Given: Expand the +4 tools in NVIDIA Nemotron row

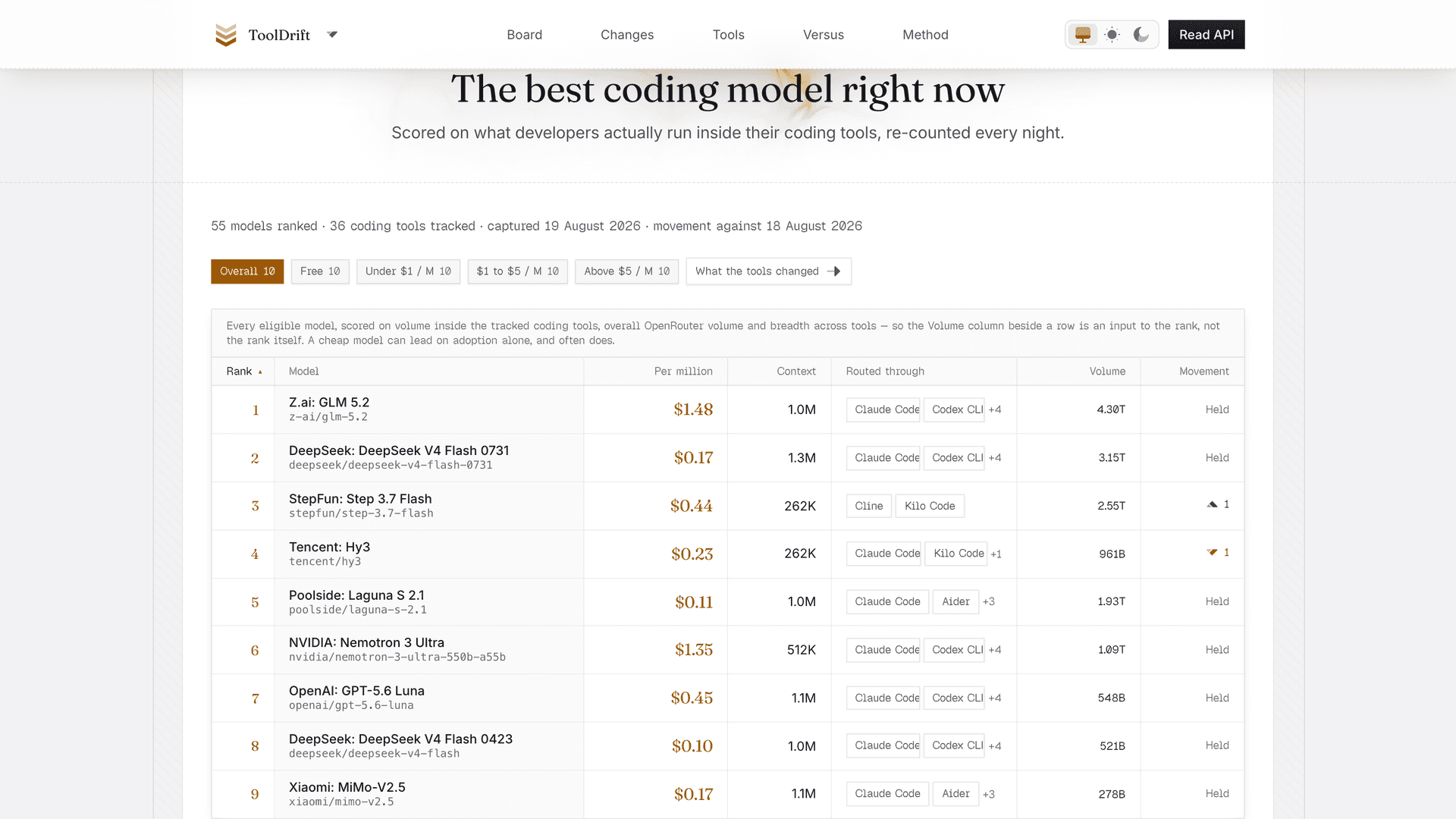Looking at the screenshot, I should (995, 650).
